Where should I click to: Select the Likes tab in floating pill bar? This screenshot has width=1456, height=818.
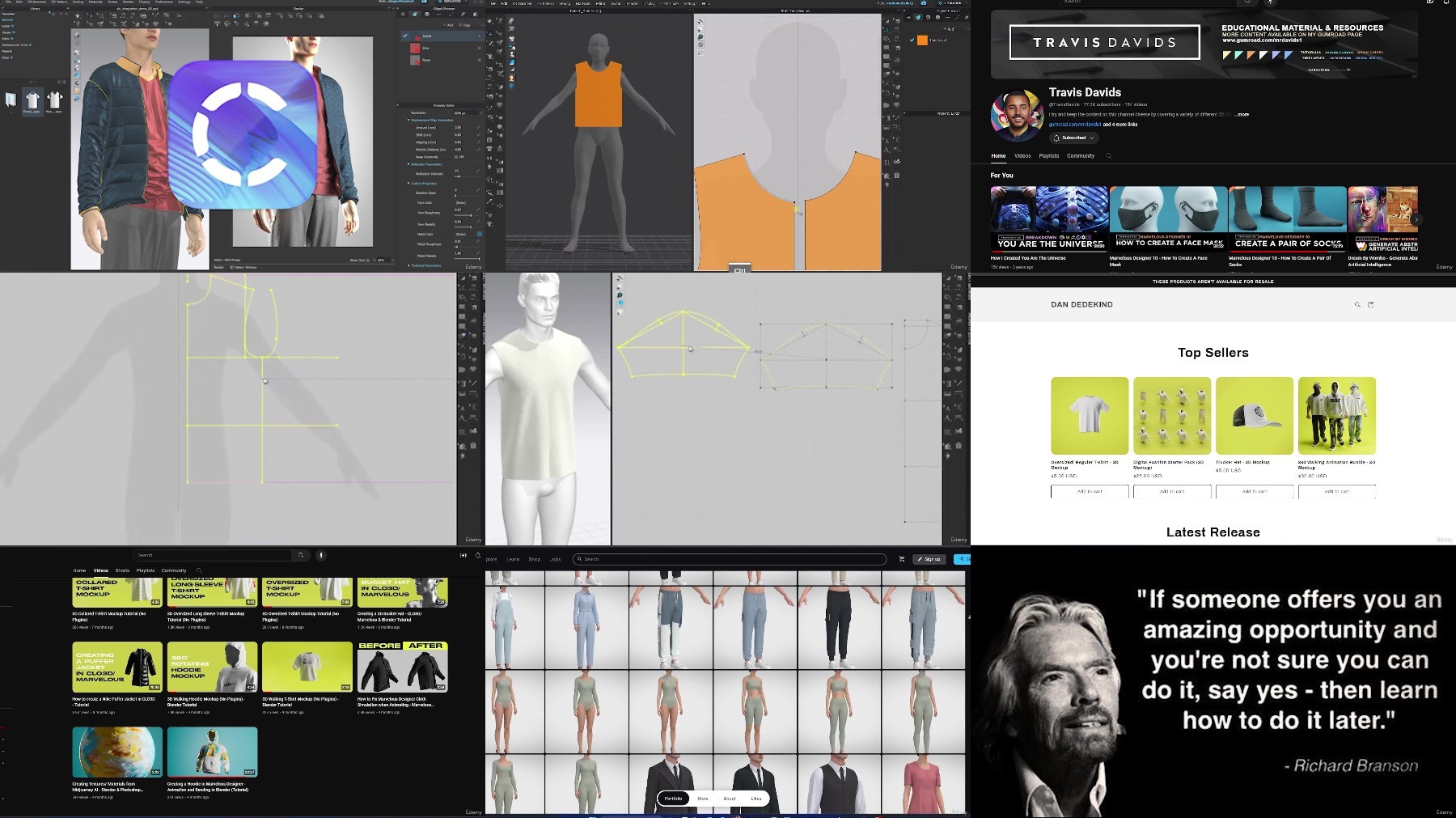756,799
